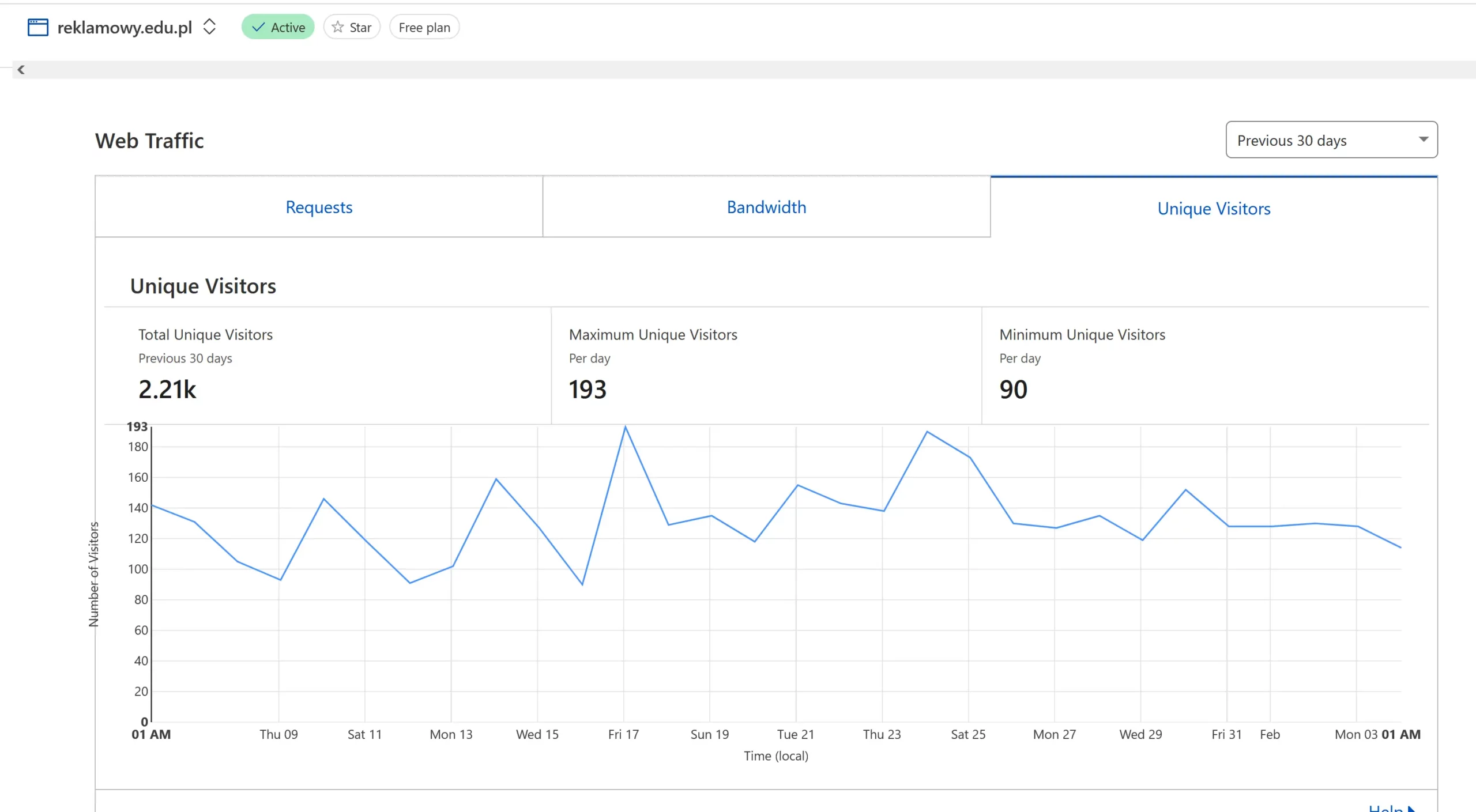The height and width of the screenshot is (812, 1476).
Task: Switch to the Bandwidth tab
Action: (x=766, y=207)
